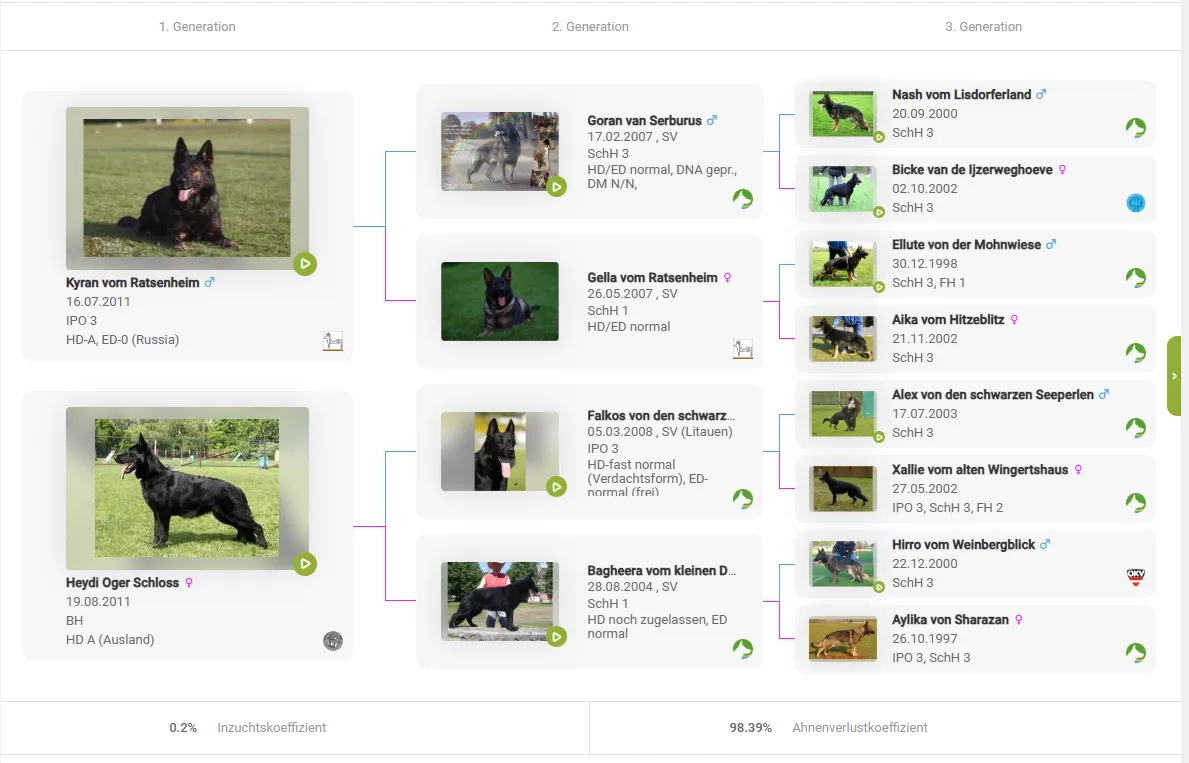Click play icon on Kyran vom Ratsenheim photo
Image resolution: width=1189 pixels, height=763 pixels.
tap(305, 264)
